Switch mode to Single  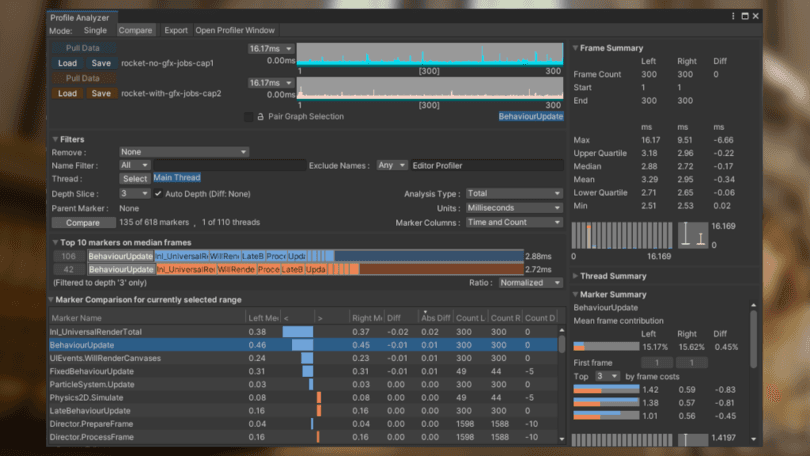click(x=95, y=31)
